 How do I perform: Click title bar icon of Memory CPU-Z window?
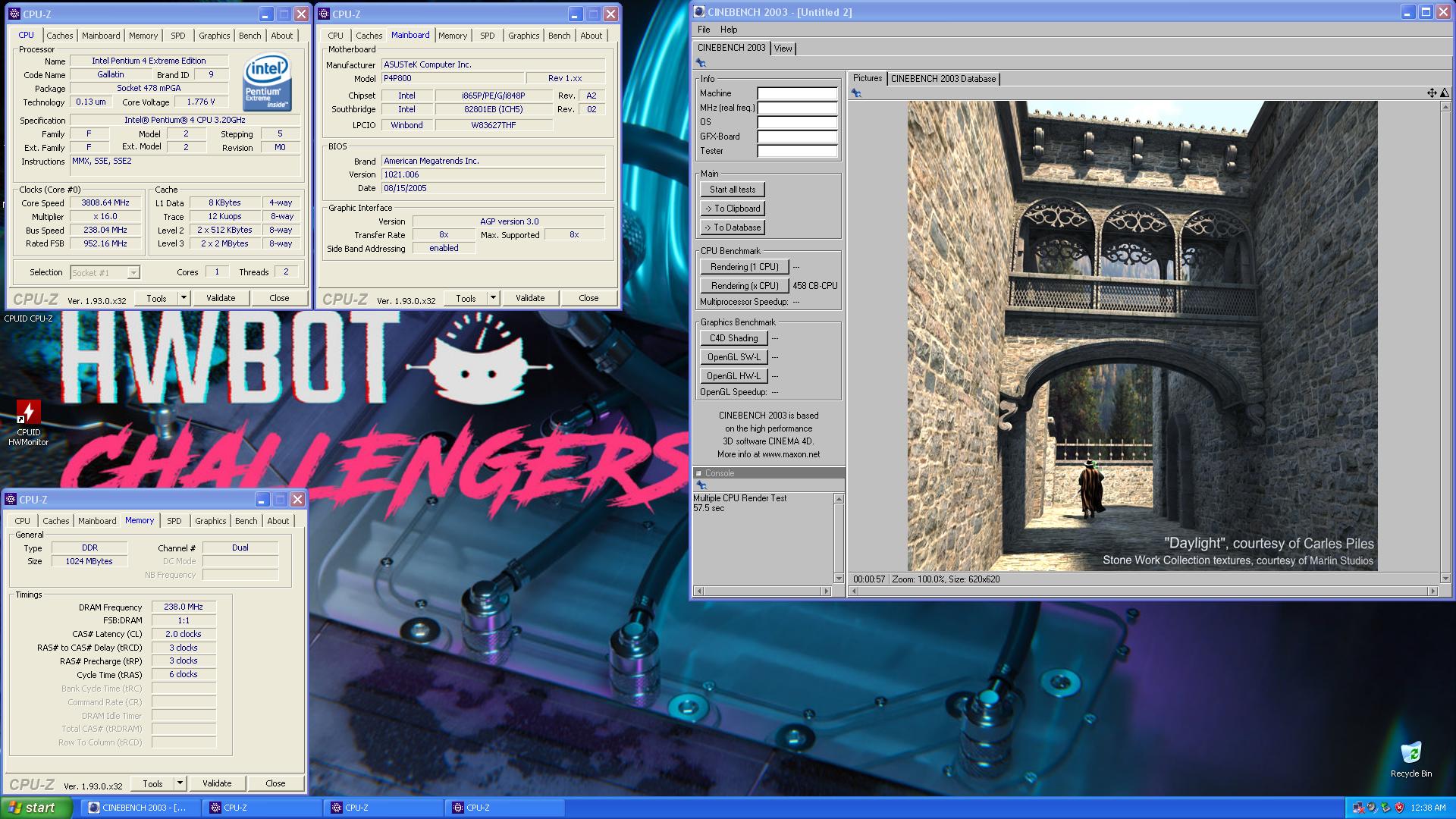coord(11,500)
